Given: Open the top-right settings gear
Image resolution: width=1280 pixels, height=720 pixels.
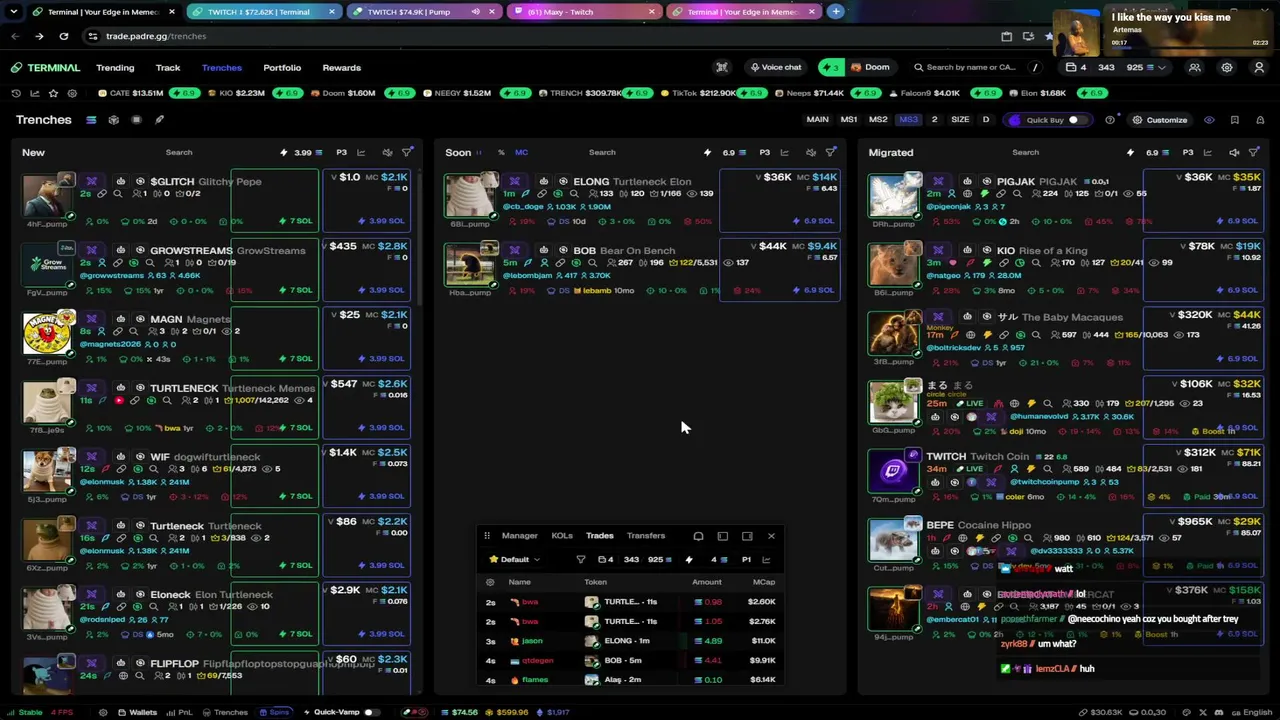Looking at the screenshot, I should (x=1227, y=68).
